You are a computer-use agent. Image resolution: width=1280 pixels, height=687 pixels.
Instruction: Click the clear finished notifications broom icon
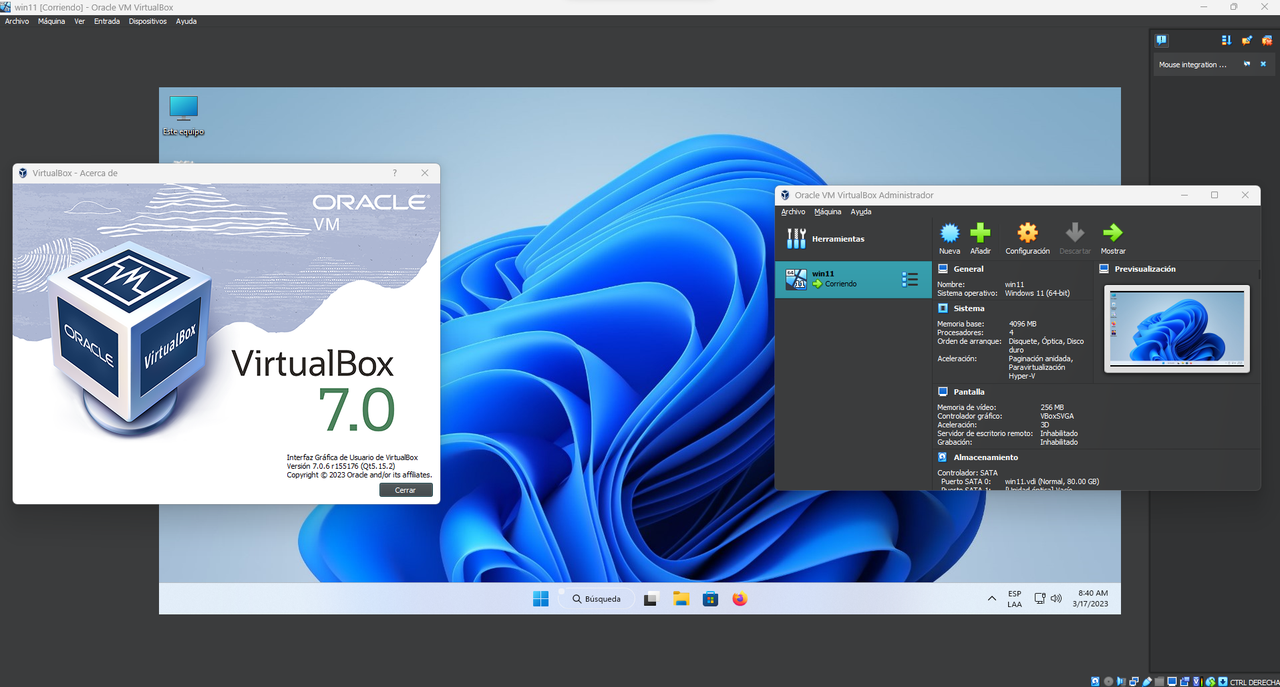pyautogui.click(x=1247, y=40)
